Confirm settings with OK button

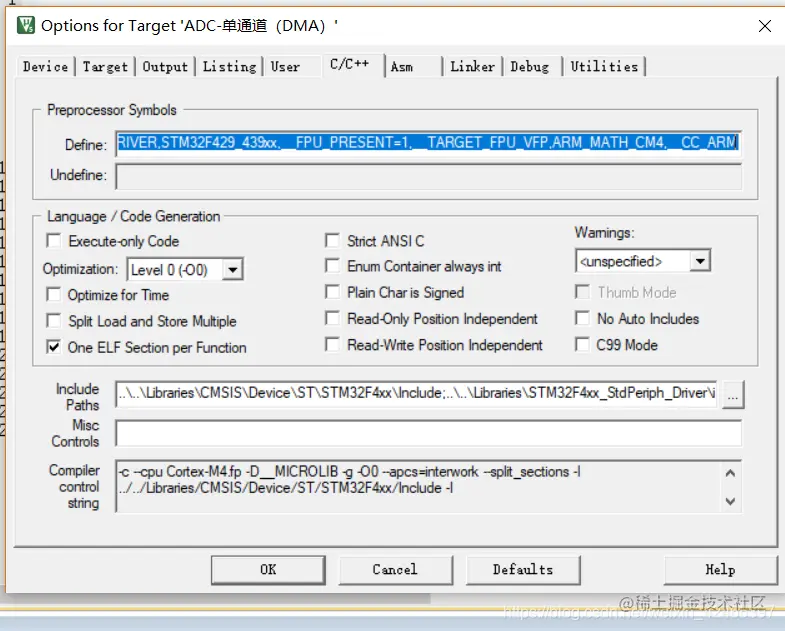(268, 570)
